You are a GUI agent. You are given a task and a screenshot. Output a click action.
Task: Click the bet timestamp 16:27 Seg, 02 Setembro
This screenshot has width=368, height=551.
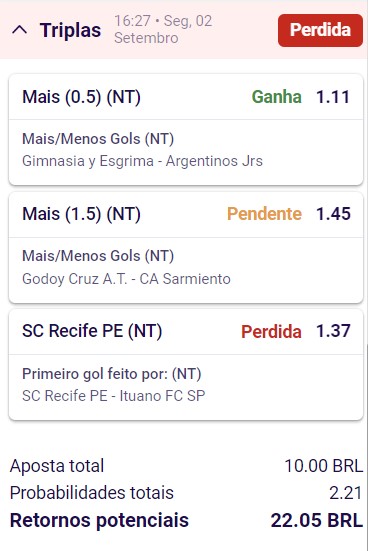163,30
